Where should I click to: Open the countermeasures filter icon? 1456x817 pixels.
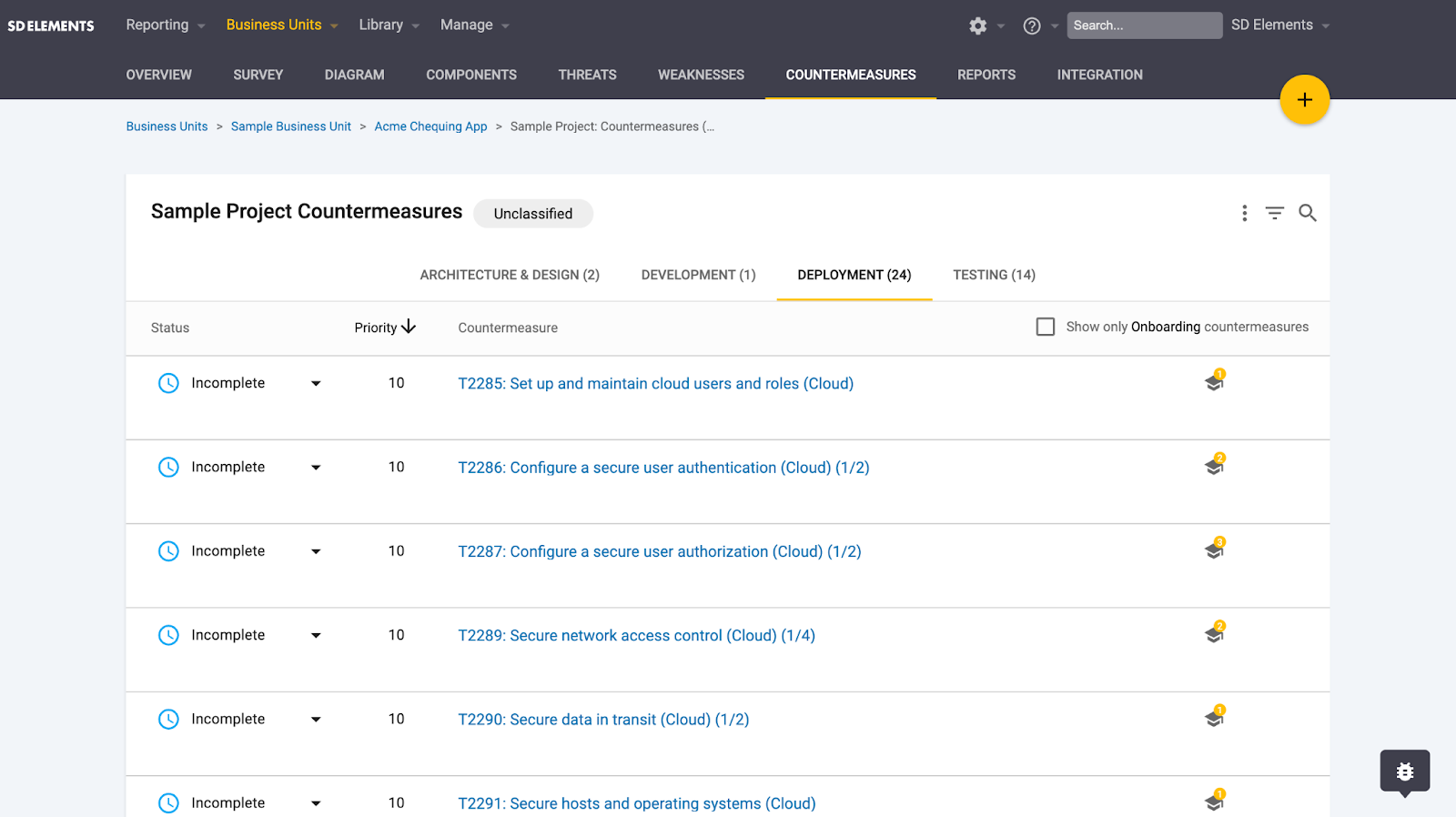(x=1275, y=213)
